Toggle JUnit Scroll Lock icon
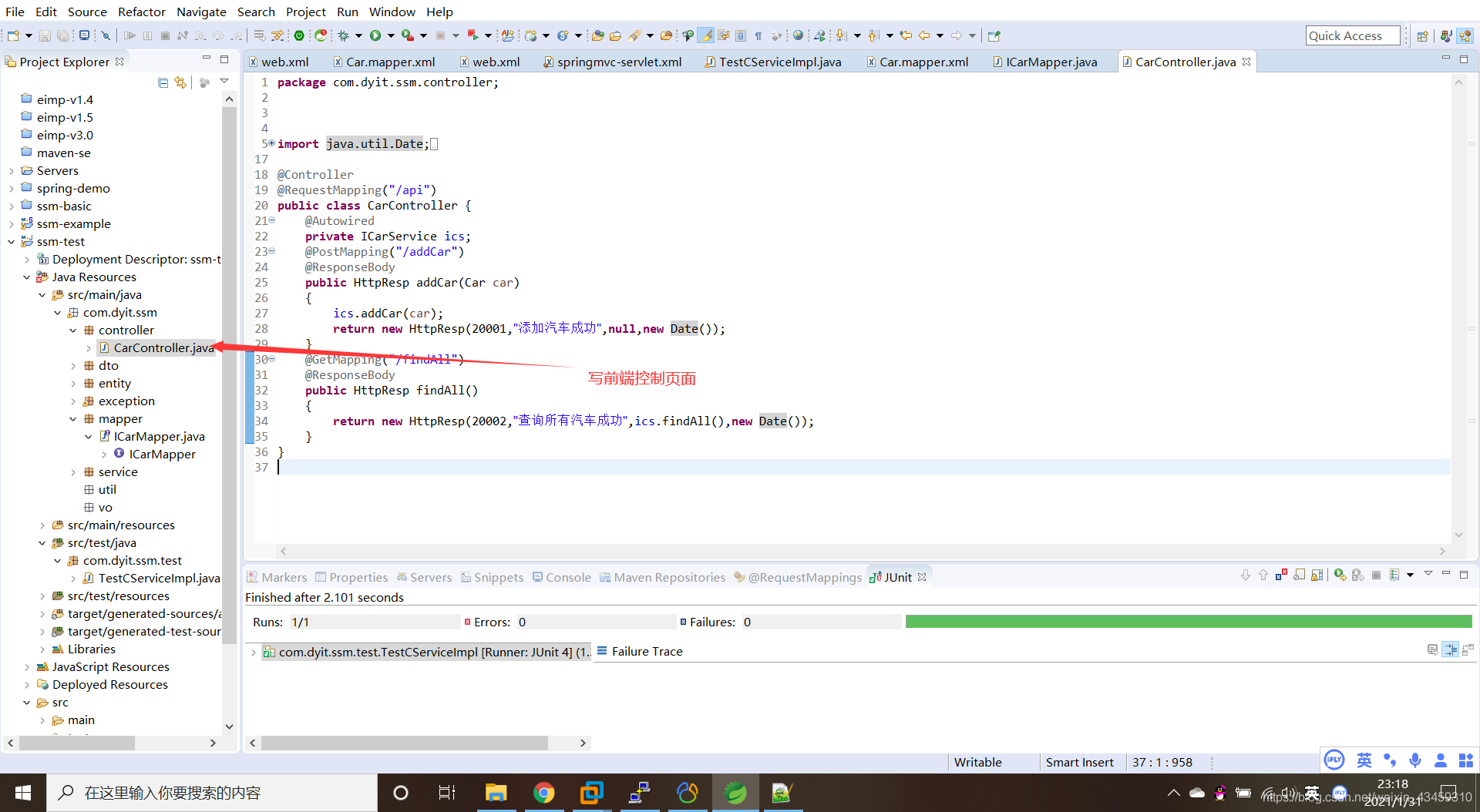Viewport: 1480px width, 812px height. click(x=1317, y=575)
